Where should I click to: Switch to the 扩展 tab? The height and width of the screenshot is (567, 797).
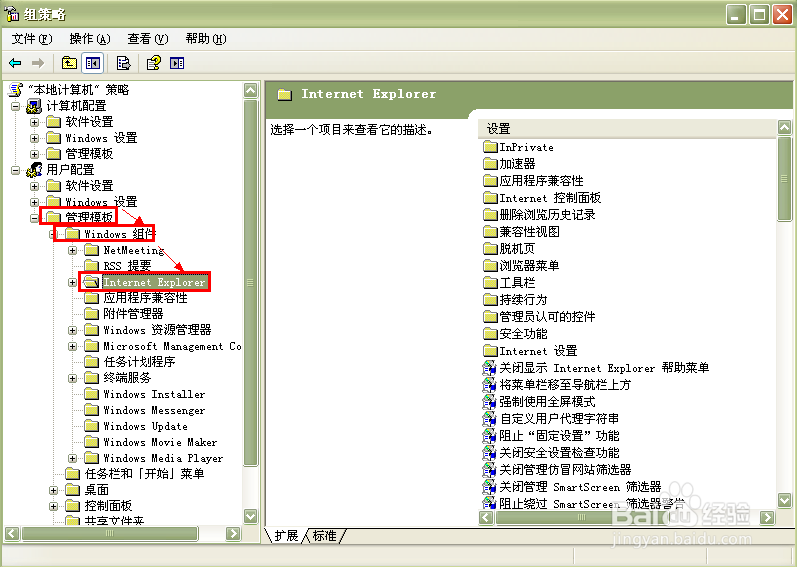pyautogui.click(x=286, y=536)
